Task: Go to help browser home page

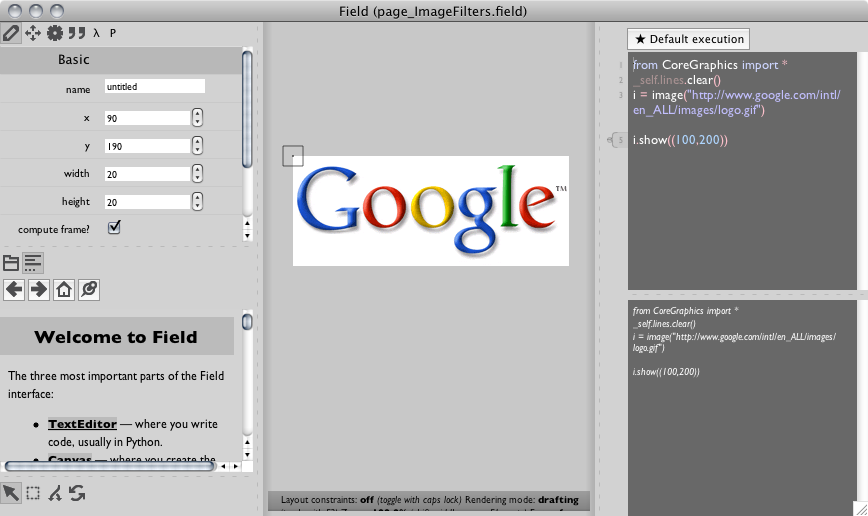Action: coord(64,290)
